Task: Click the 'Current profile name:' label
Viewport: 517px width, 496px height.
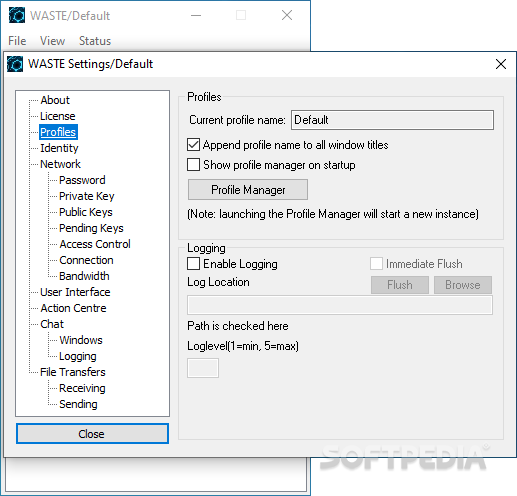Action: (x=237, y=120)
